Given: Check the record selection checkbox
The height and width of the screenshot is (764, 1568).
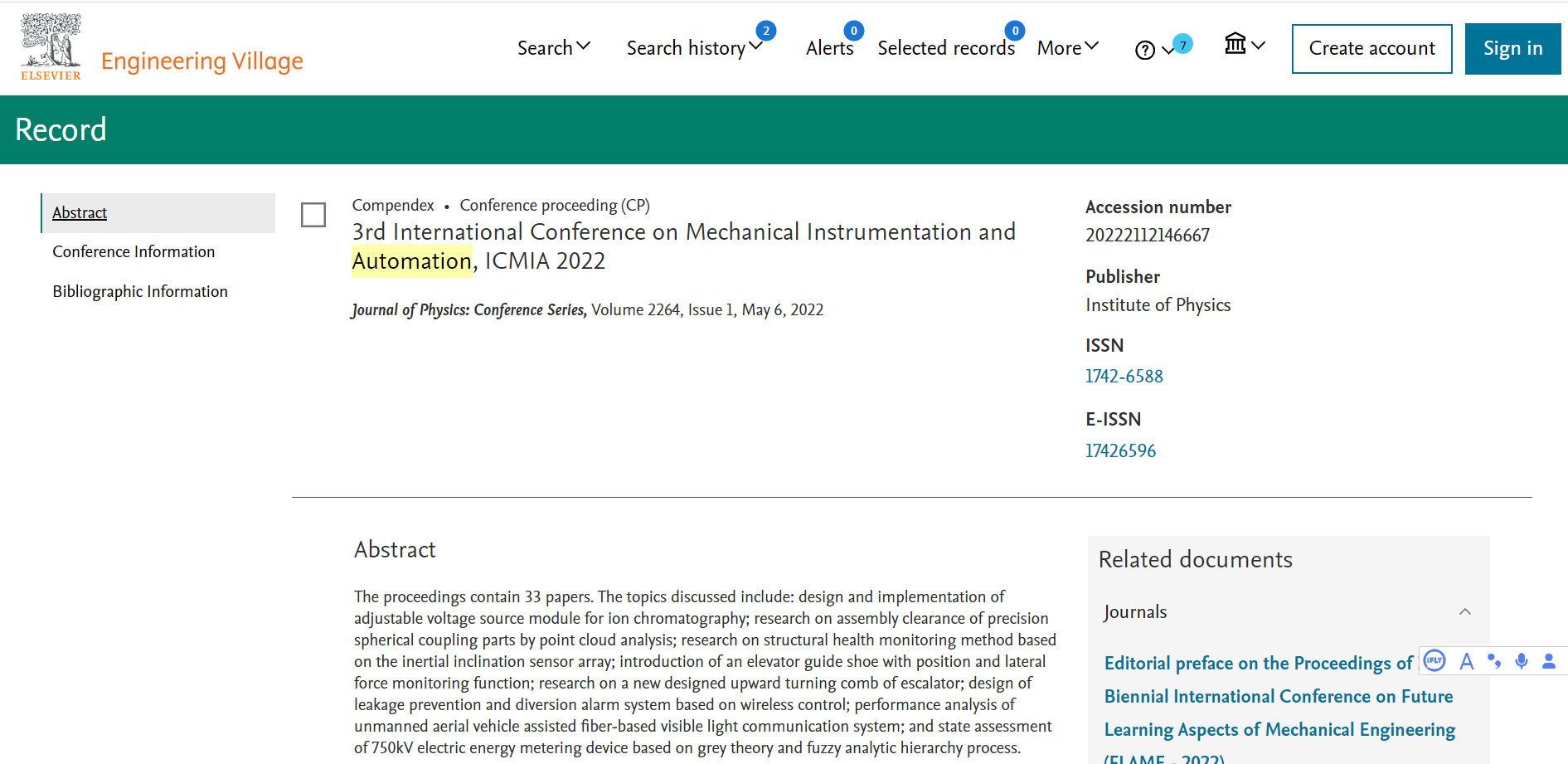Looking at the screenshot, I should pos(313,215).
